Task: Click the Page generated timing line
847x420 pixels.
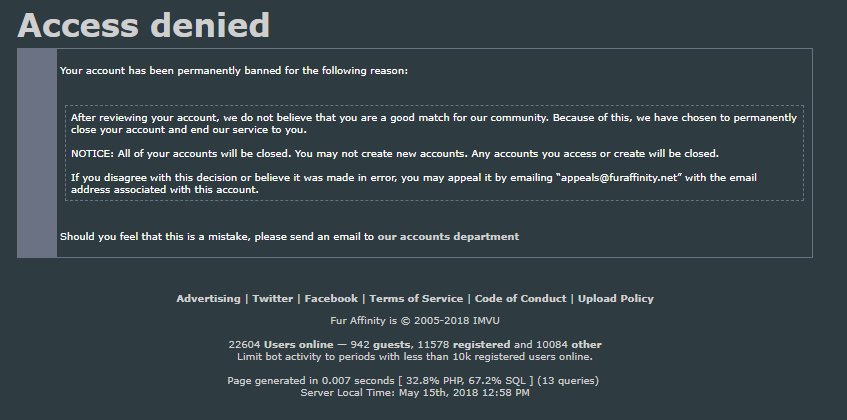Action: 413,381
